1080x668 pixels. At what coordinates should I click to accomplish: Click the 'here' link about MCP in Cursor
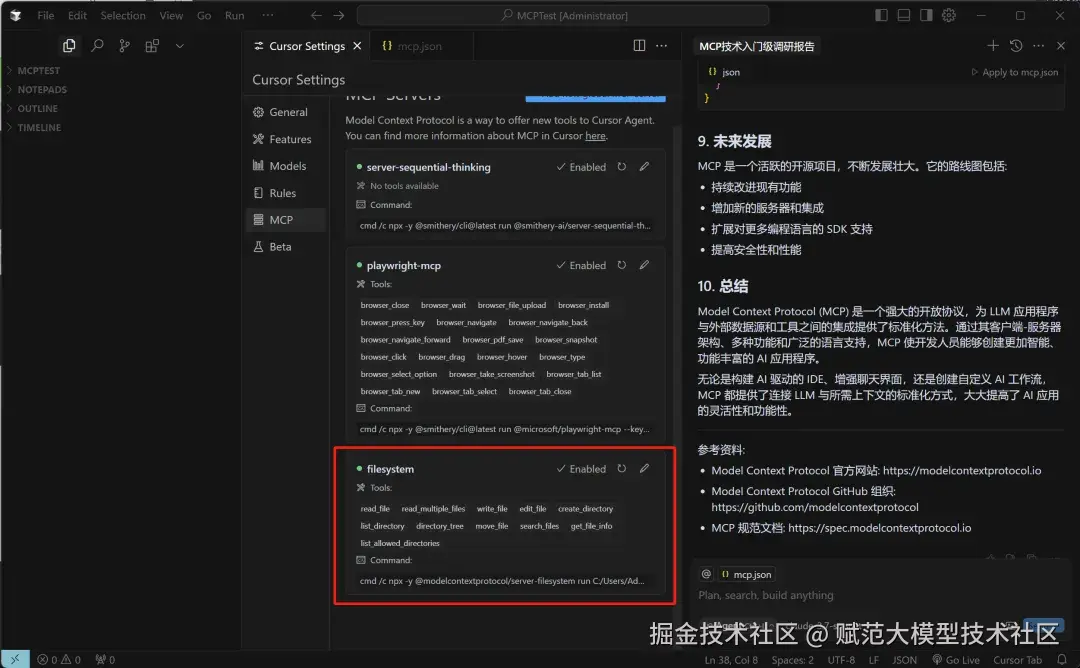point(596,134)
